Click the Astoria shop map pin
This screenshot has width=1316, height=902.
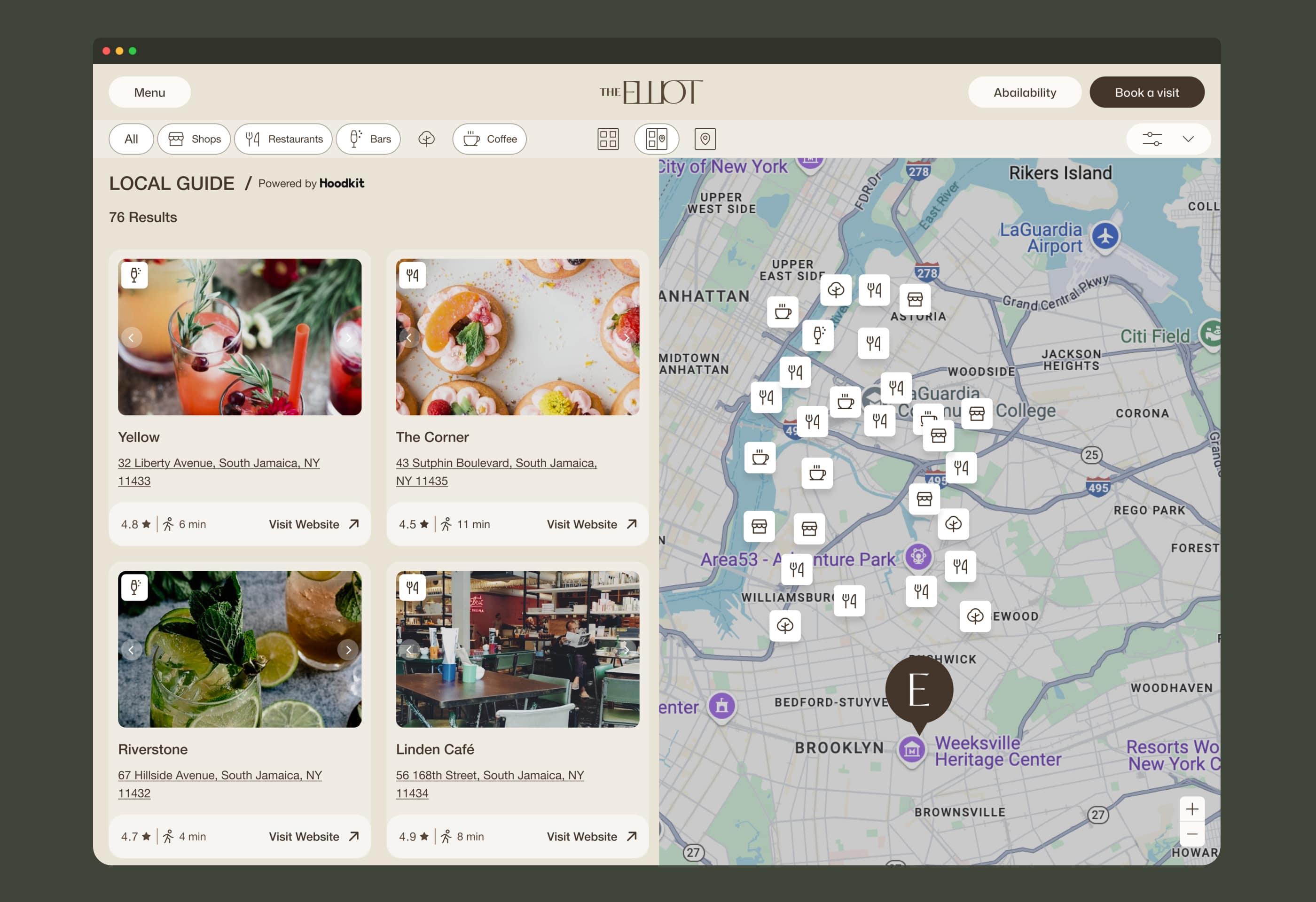(915, 299)
